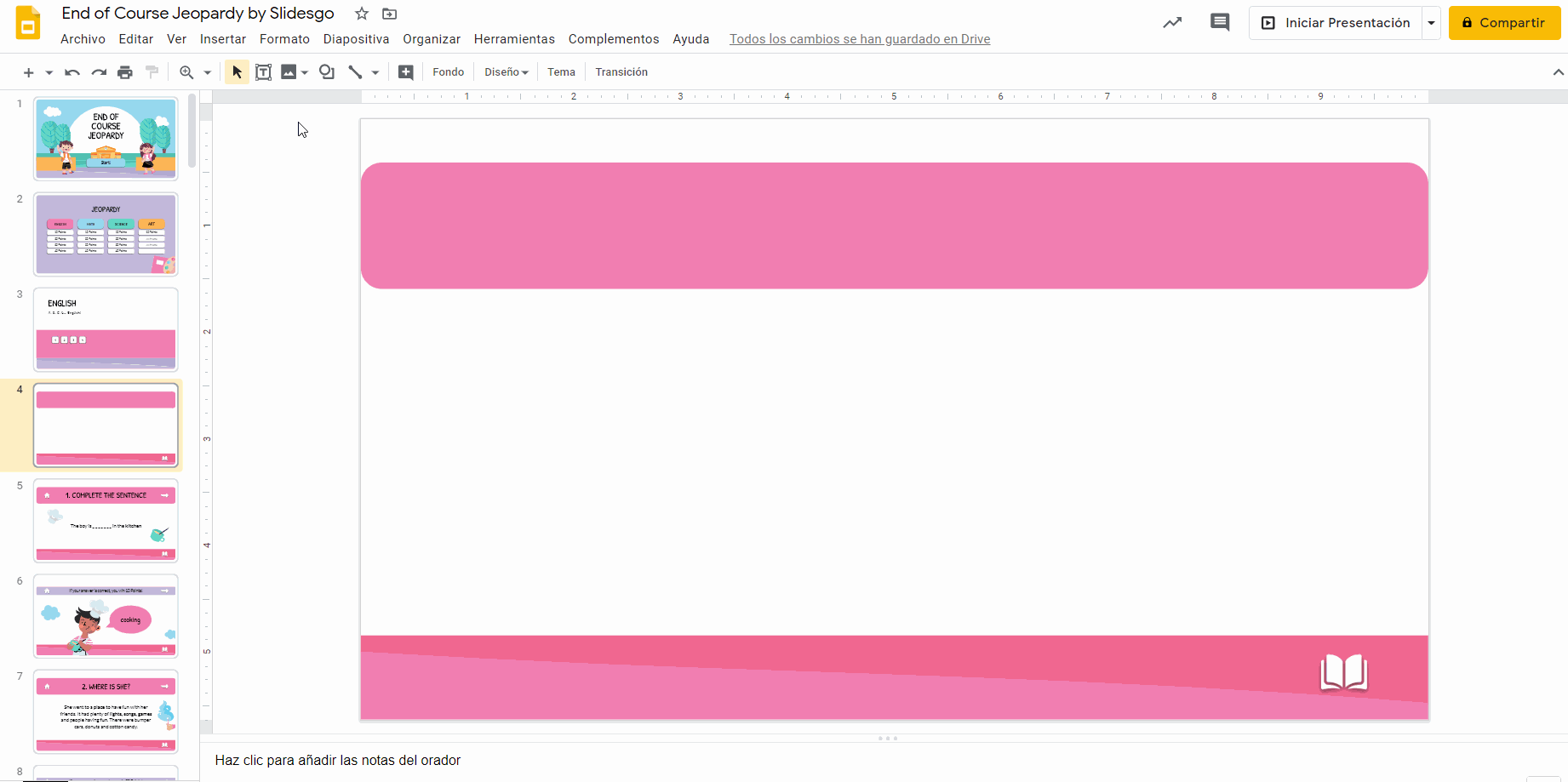Open the image insert dropdown arrow
This screenshot has height=782, width=1568.
click(305, 72)
